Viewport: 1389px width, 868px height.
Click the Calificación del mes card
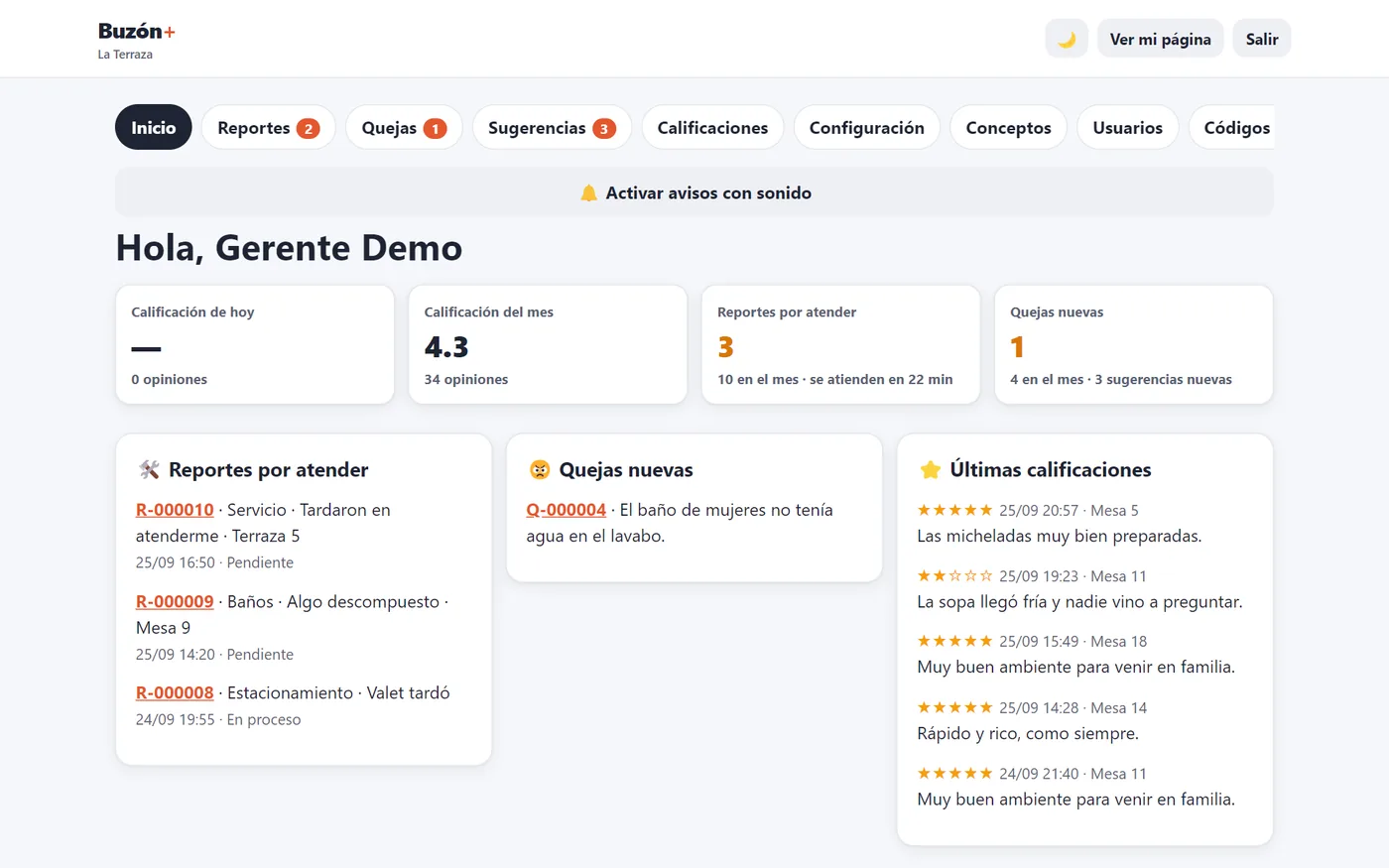coord(548,345)
